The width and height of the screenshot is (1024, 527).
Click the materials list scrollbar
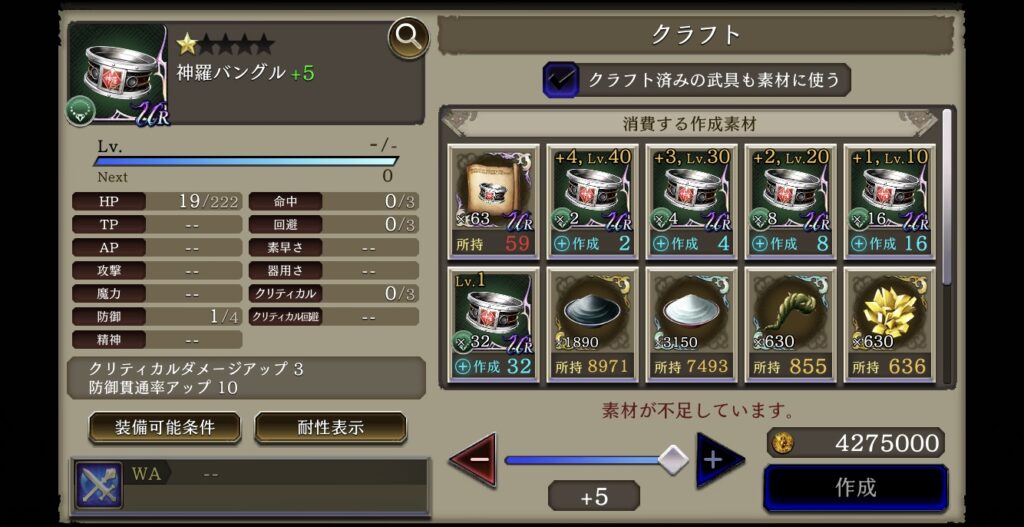[946, 196]
